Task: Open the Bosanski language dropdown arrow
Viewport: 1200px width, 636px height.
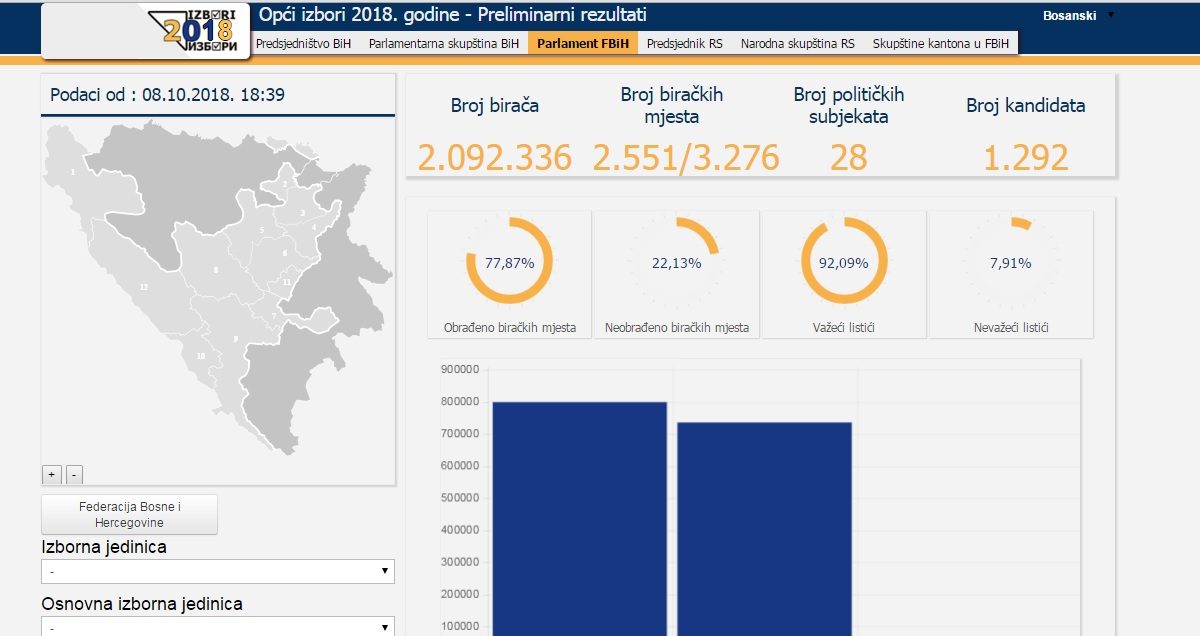Action: 1111,16
